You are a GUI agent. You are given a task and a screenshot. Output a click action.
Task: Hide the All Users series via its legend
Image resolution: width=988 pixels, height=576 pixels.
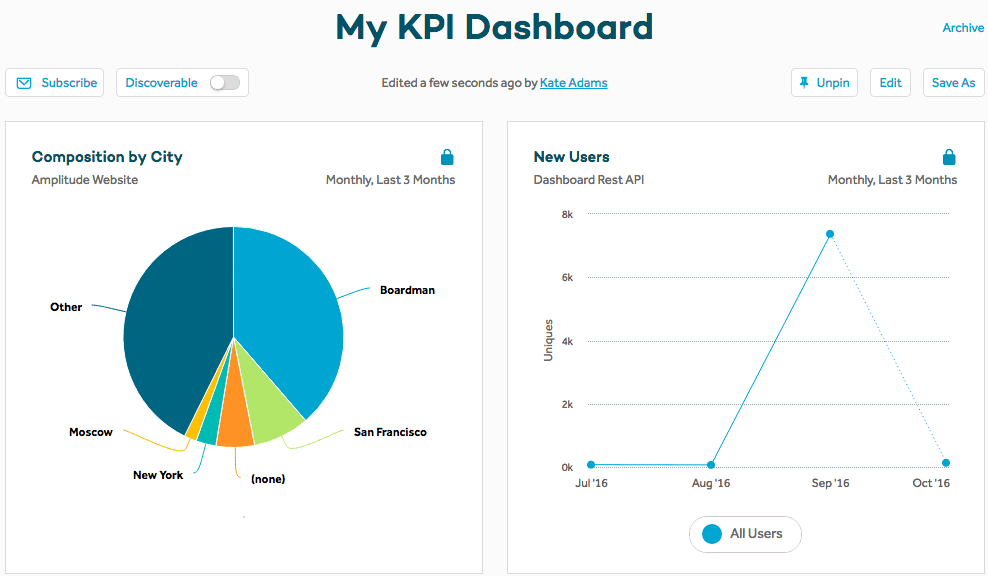745,534
